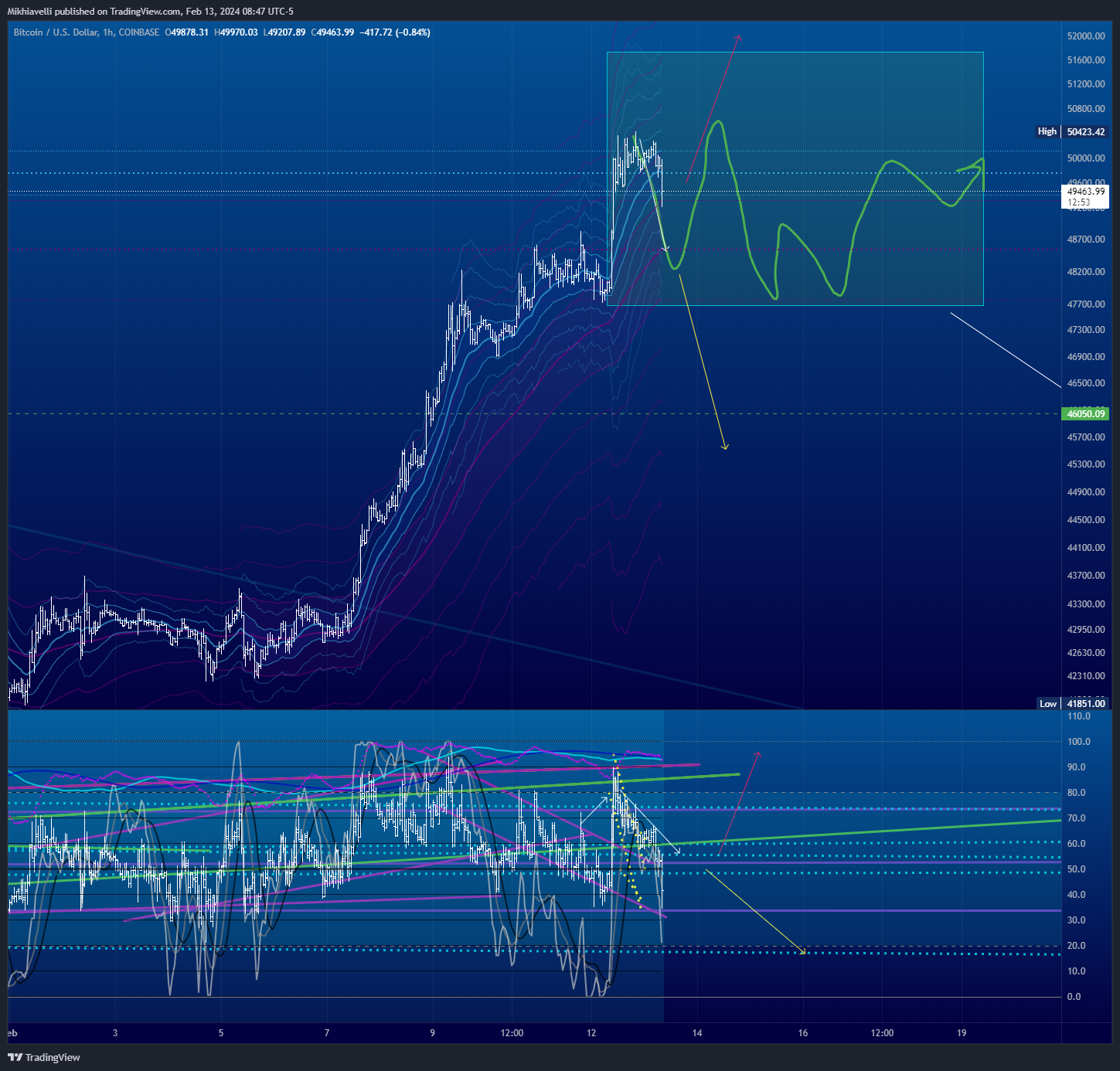Click the date label 19 on time axis

(x=962, y=1033)
